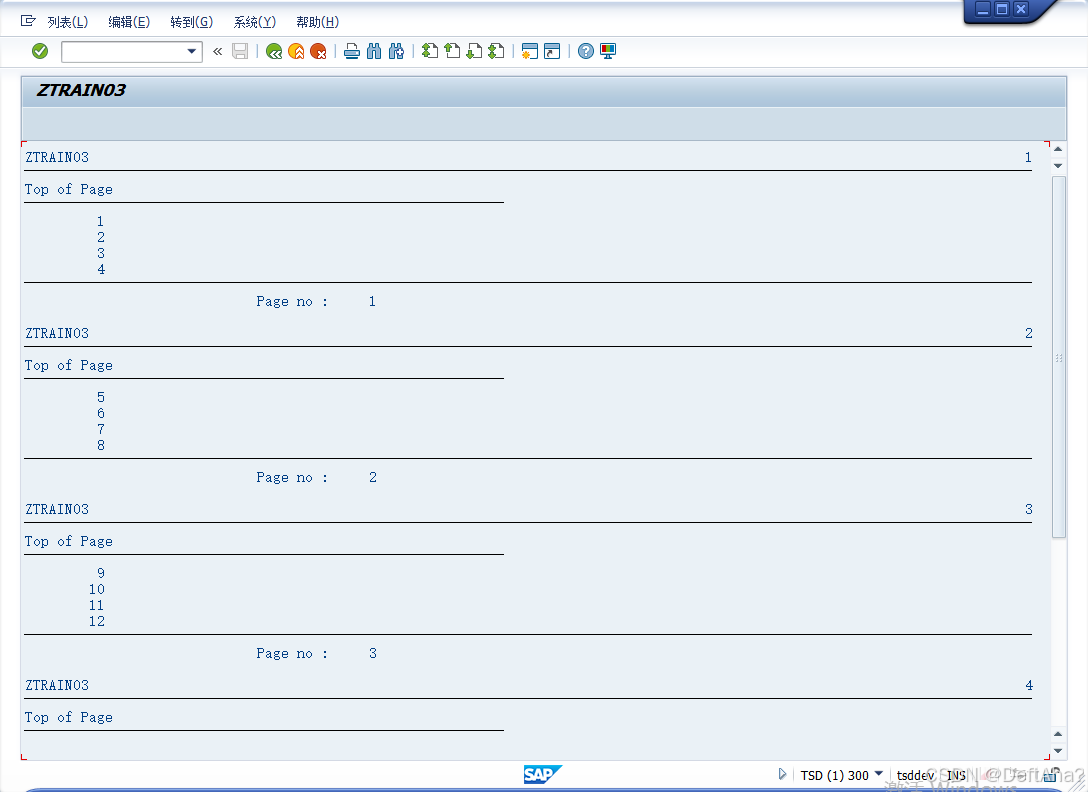The height and width of the screenshot is (792, 1088).
Task: Click the red Cancel icon
Action: tap(318, 51)
